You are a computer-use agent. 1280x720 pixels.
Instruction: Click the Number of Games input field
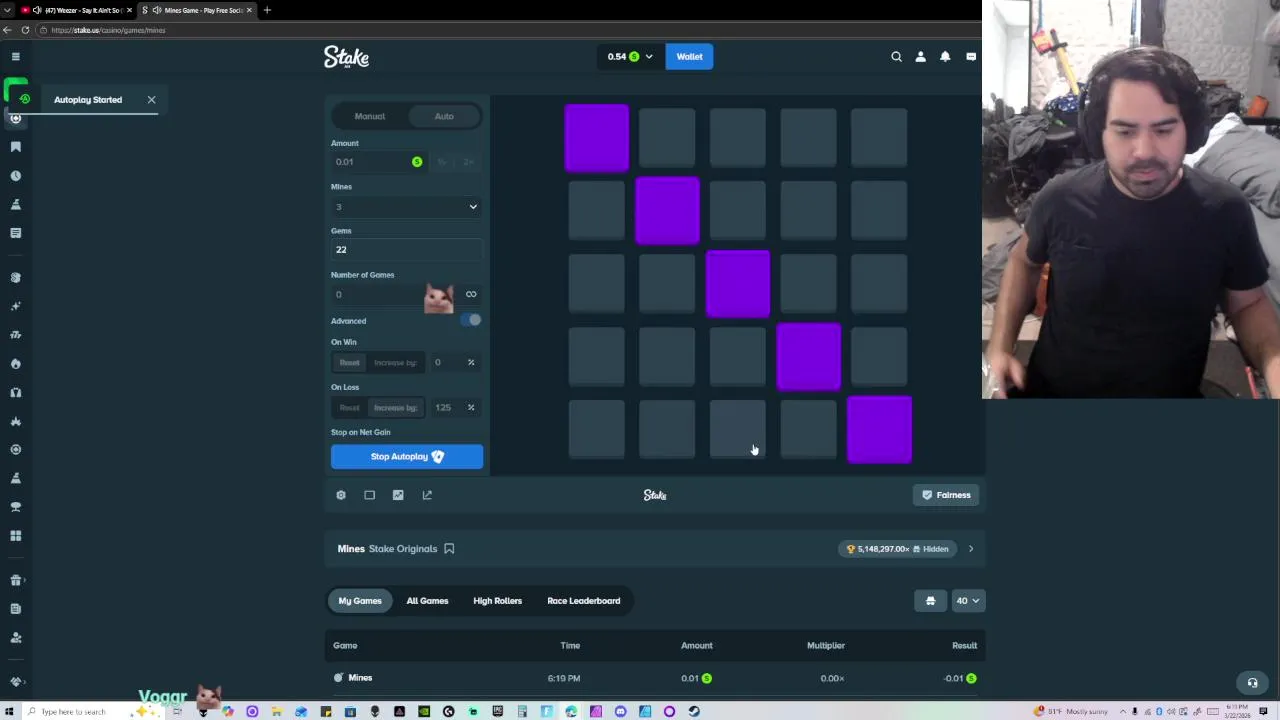click(x=406, y=294)
